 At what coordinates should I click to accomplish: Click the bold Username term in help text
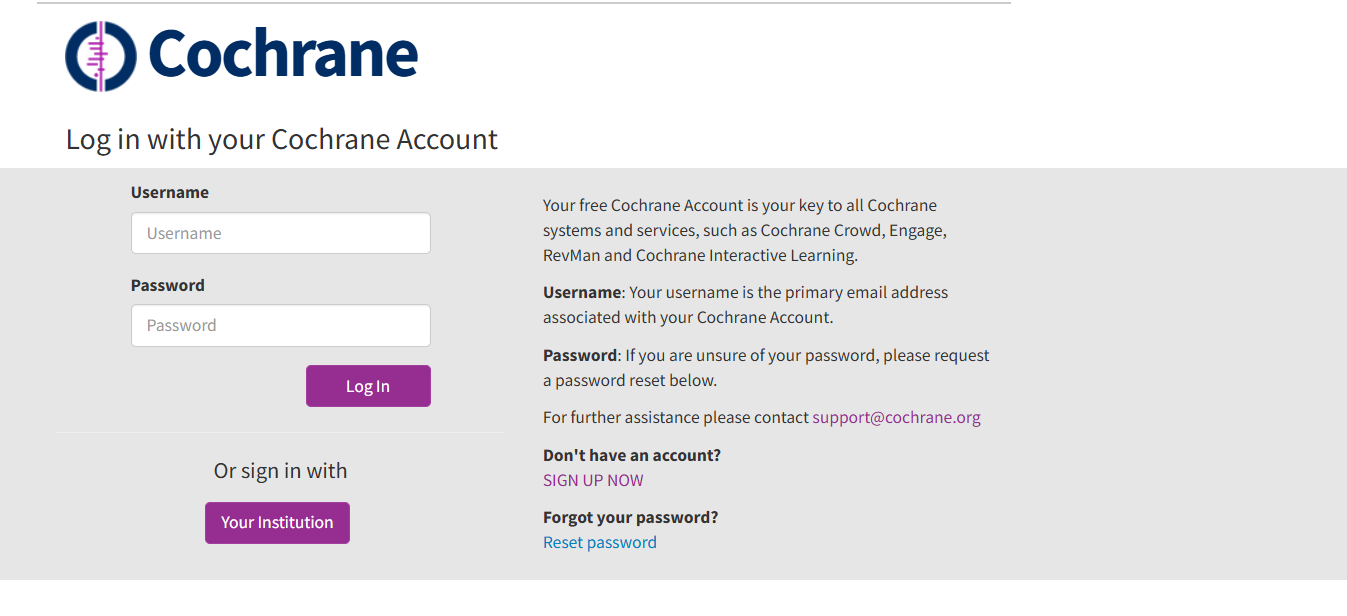coord(582,292)
